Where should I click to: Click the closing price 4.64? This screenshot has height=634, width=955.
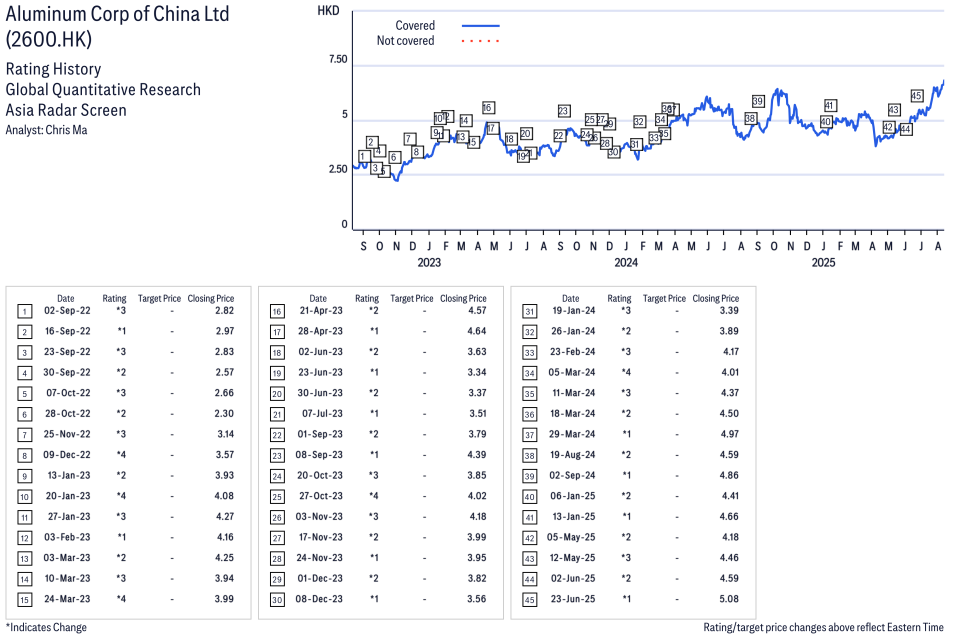[477, 331]
